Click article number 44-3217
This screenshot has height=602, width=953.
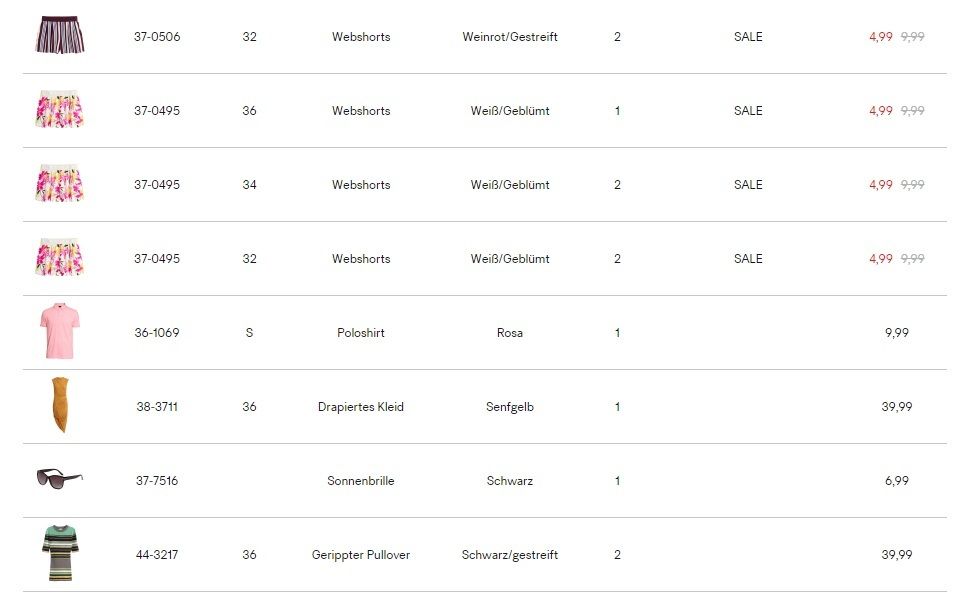pos(157,555)
